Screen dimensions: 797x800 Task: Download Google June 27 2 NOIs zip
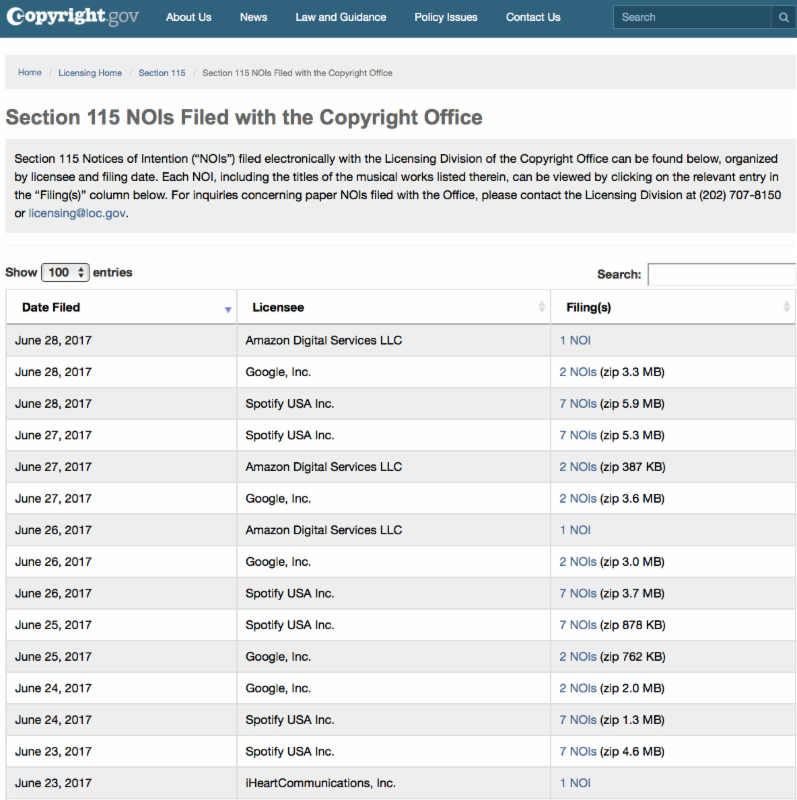[x=578, y=498]
